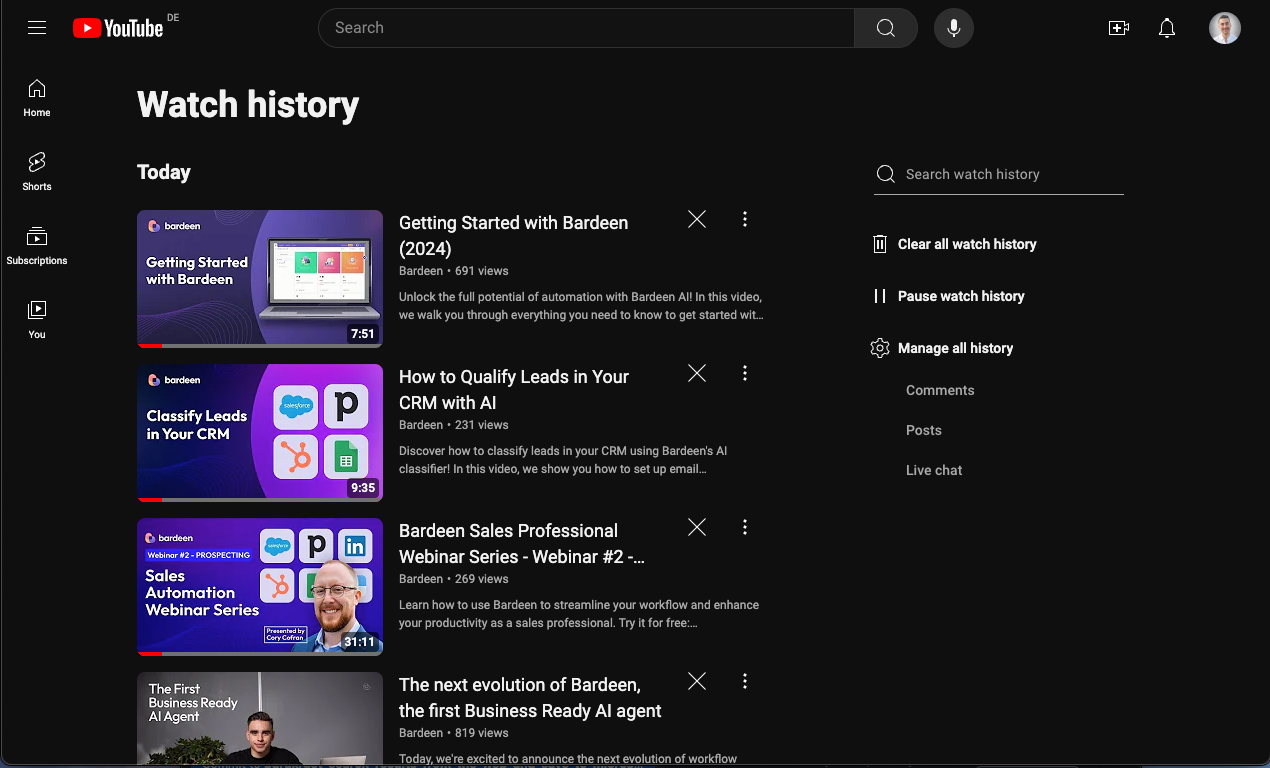The height and width of the screenshot is (768, 1270).
Task: Open title Bardeen Sales Professional Webinar Series
Action: 522,544
